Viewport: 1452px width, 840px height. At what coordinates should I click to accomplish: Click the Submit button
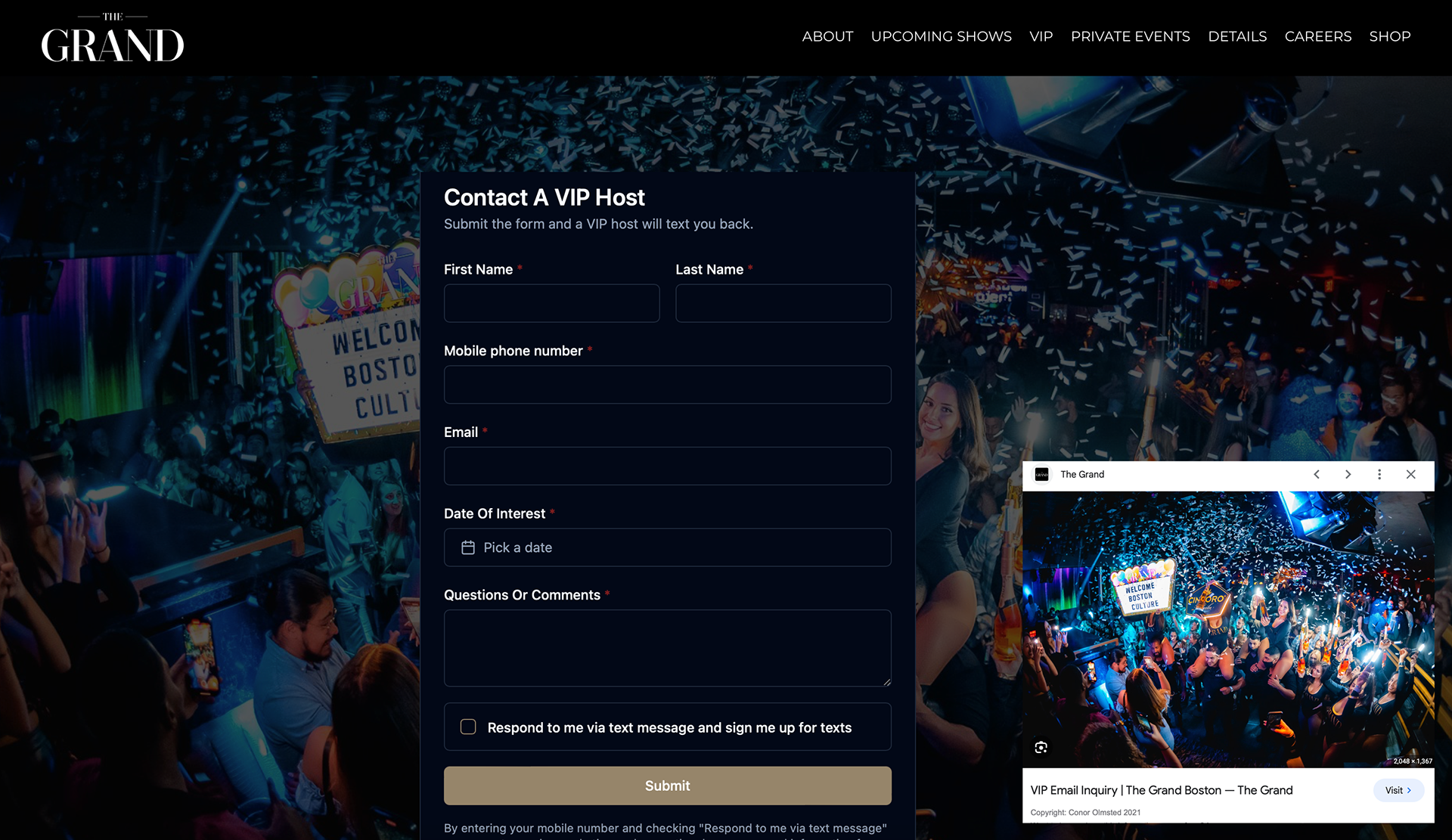668,786
